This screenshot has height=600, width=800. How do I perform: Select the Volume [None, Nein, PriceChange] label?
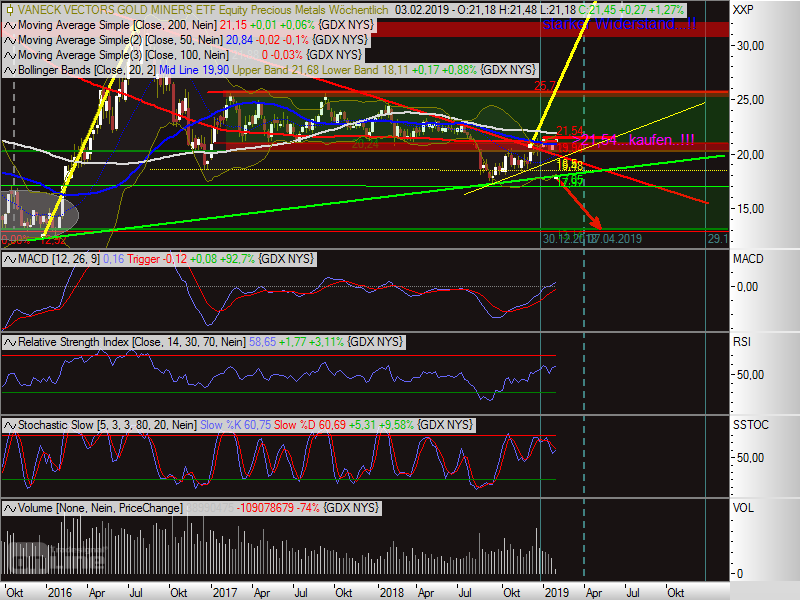pyautogui.click(x=101, y=508)
